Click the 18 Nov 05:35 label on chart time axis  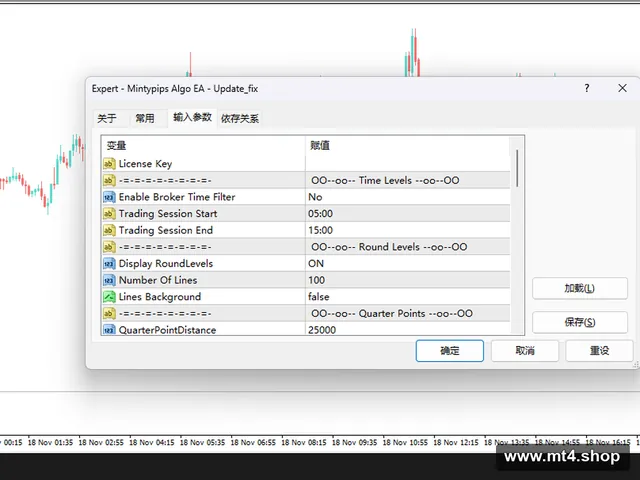coord(202,442)
